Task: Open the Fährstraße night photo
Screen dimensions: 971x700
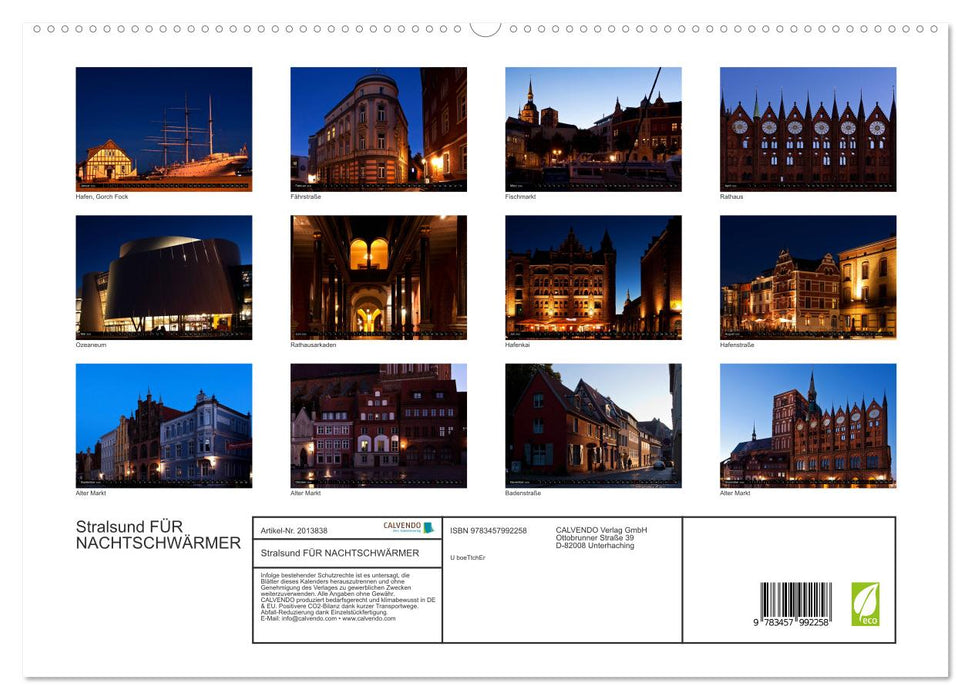Action: click(376, 128)
